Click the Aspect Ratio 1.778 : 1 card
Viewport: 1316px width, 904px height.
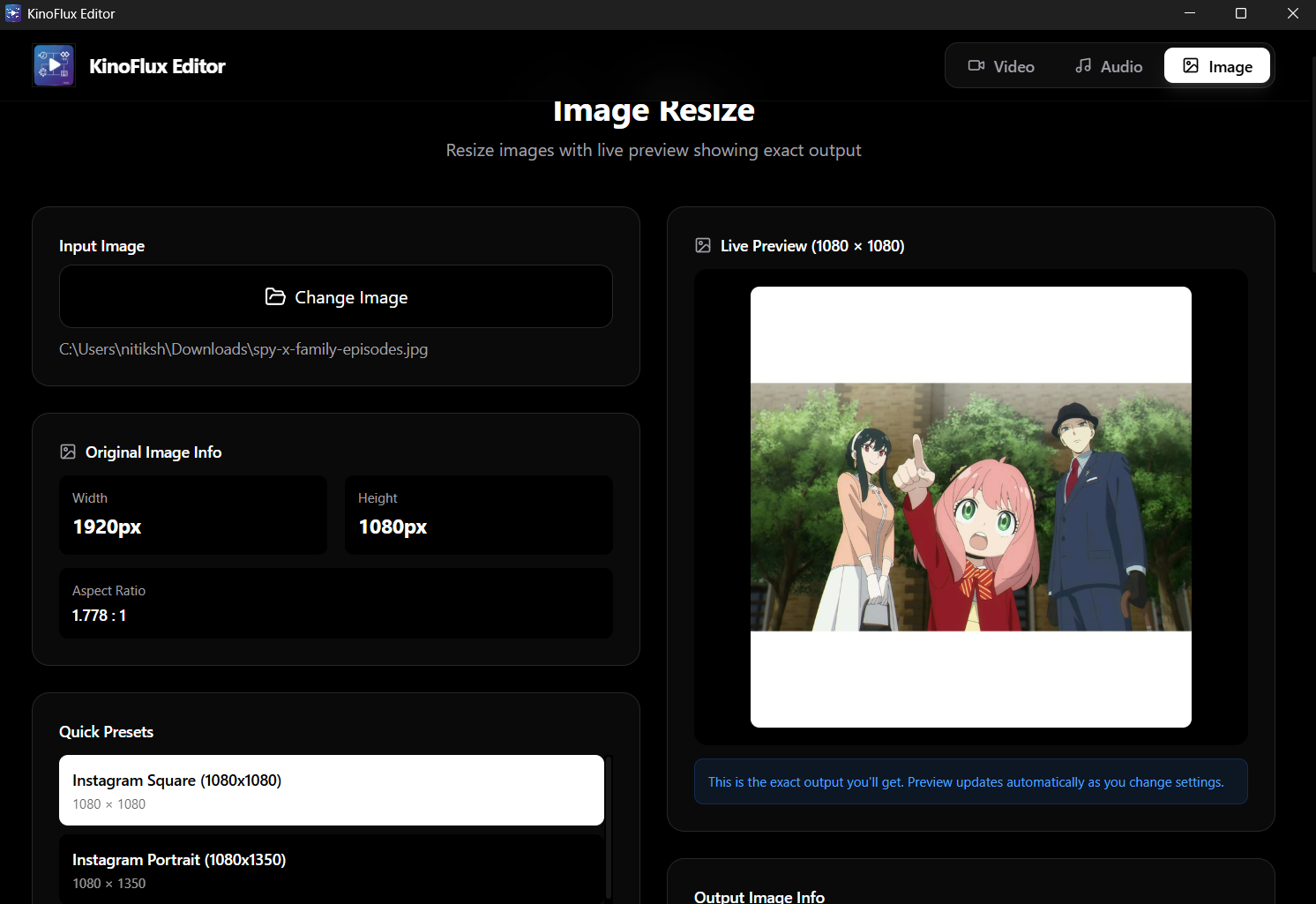point(335,603)
